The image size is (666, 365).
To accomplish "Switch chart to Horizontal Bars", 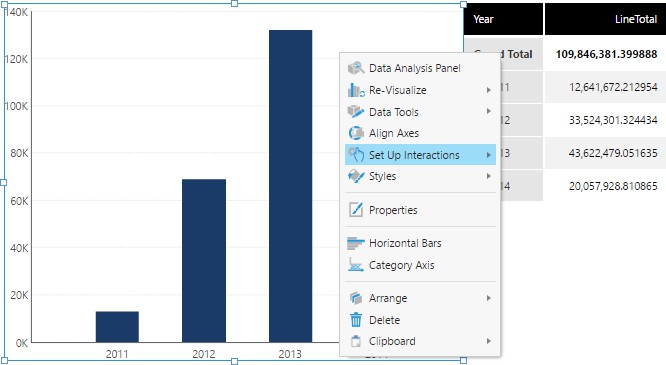I will (x=420, y=243).
